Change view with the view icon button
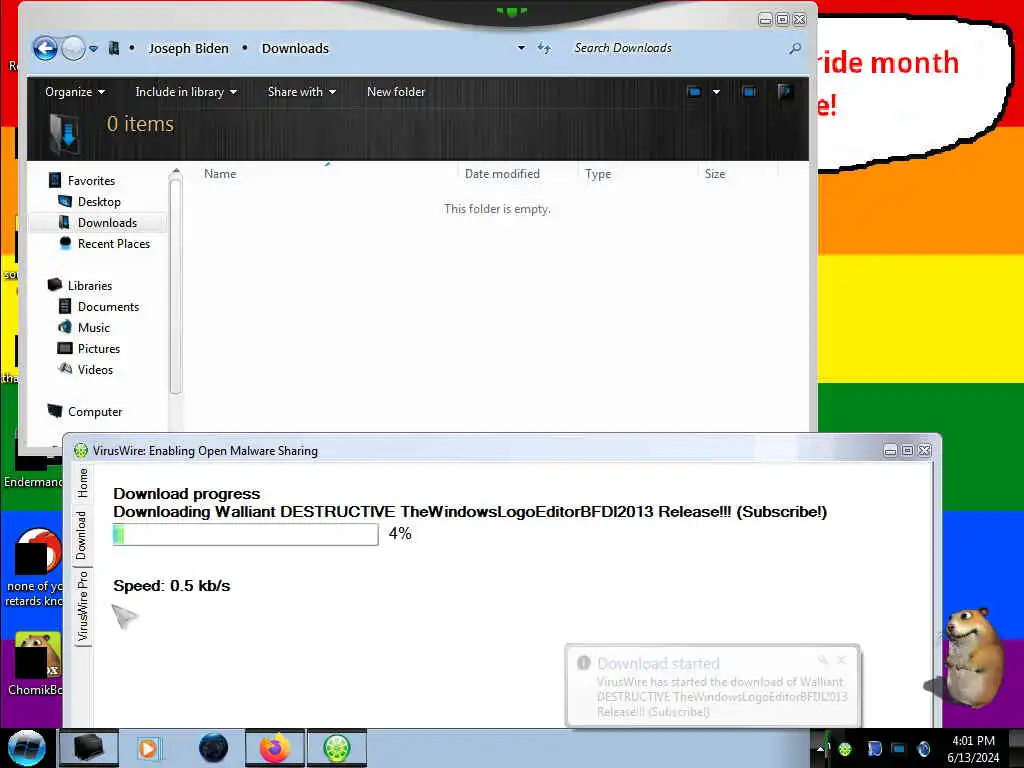Screen dimensions: 1024x768 tap(694, 92)
